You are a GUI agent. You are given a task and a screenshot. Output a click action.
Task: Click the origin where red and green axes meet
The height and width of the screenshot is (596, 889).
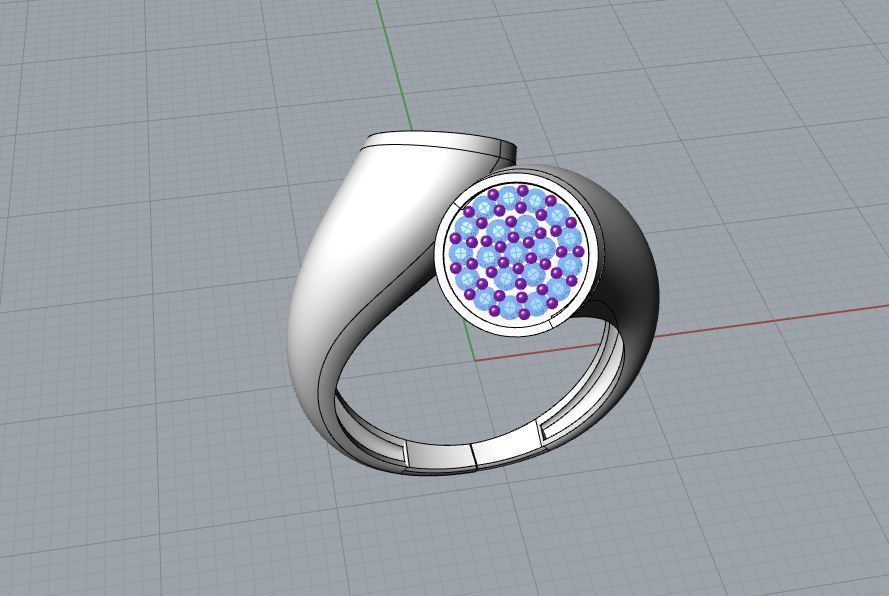pyautogui.click(x=474, y=359)
